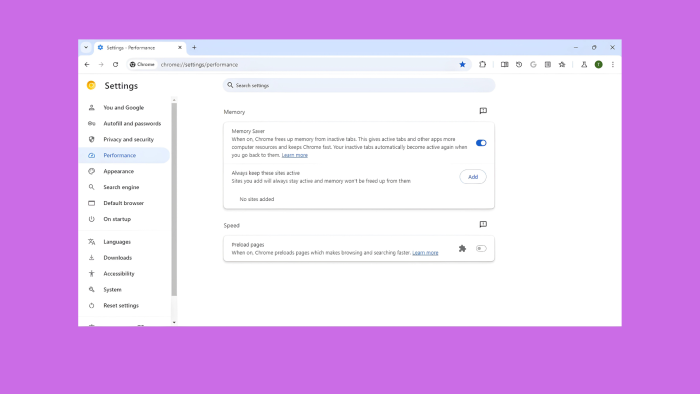Open Autofill and passwords settings
The image size is (700, 394).
click(124, 124)
